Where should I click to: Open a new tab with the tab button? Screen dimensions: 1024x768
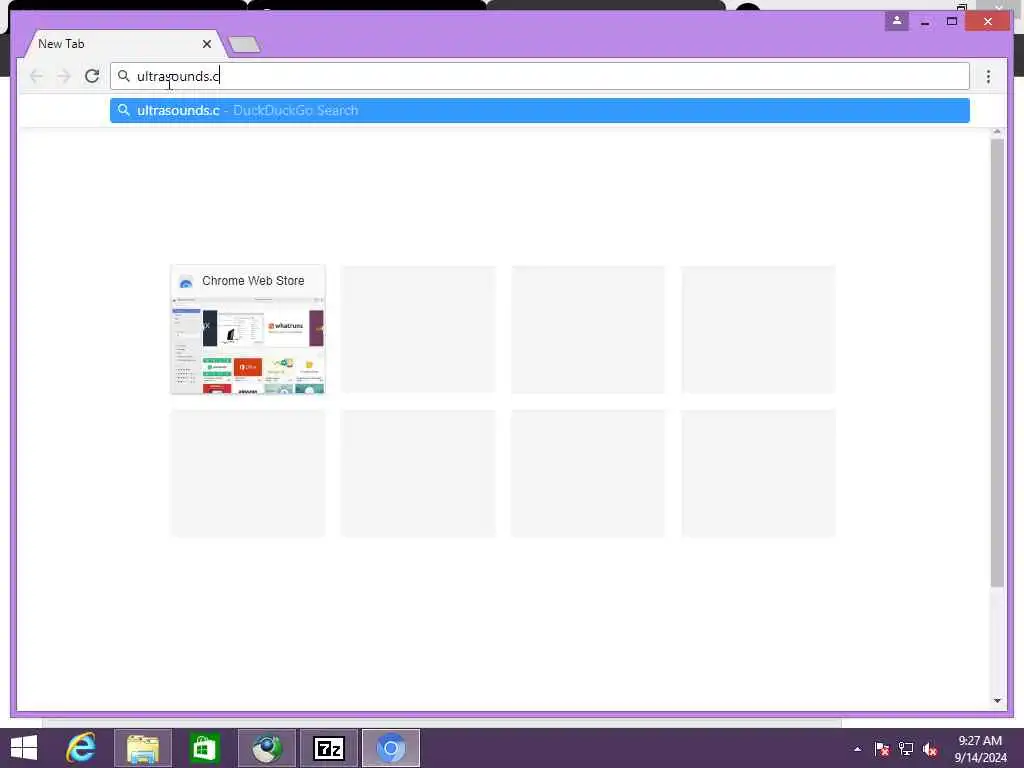[245, 44]
